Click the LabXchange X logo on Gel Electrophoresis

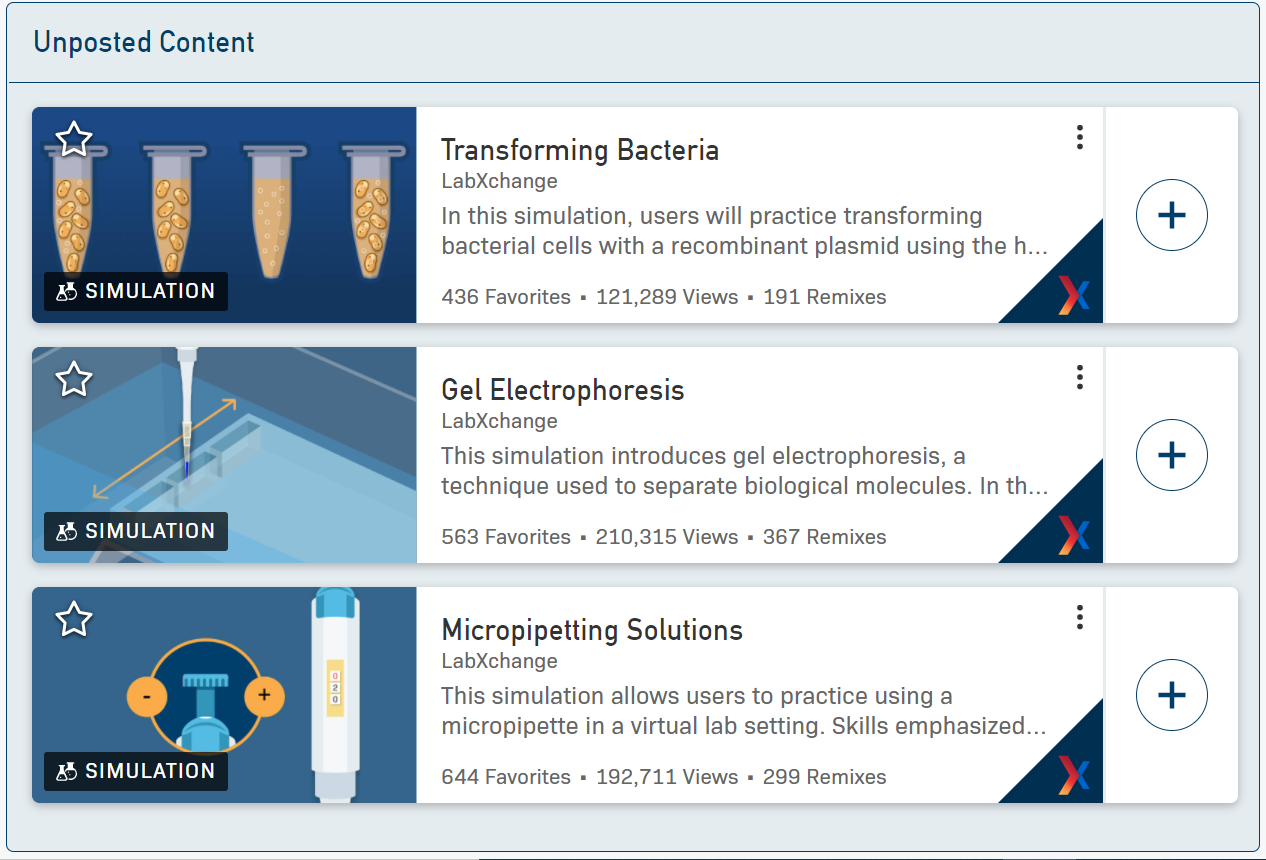pyautogui.click(x=1074, y=536)
